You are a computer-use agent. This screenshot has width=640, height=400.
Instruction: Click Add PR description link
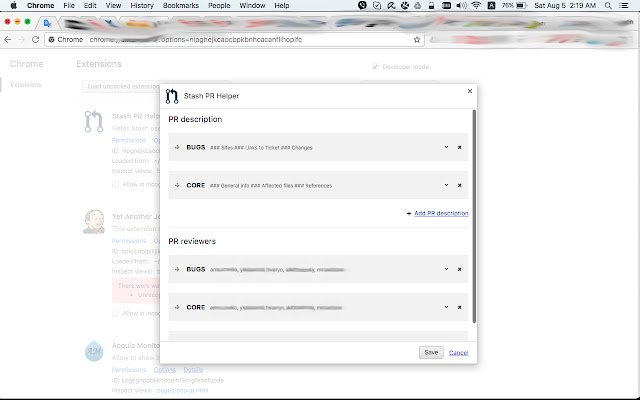[441, 213]
